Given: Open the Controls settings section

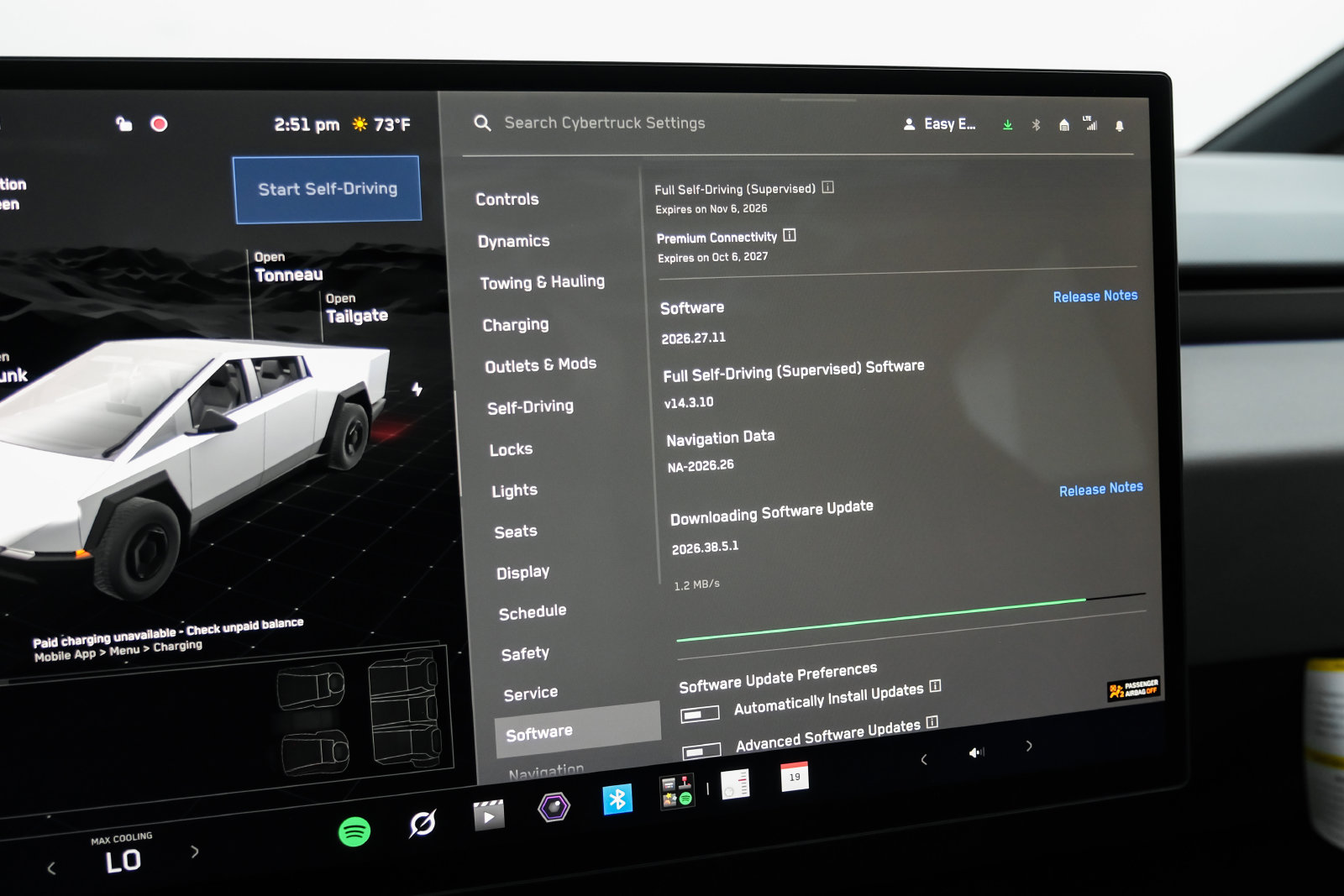Looking at the screenshot, I should coord(507,200).
